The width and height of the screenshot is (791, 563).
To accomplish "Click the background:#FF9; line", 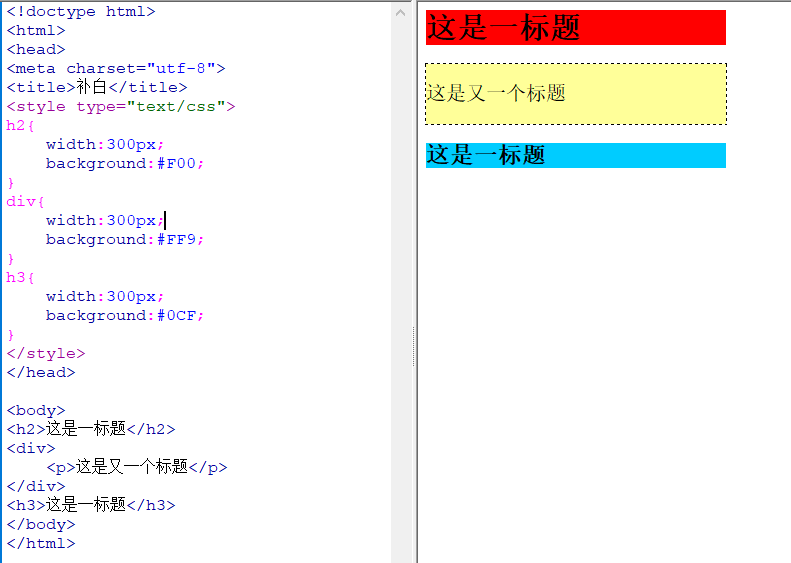I will [x=125, y=240].
